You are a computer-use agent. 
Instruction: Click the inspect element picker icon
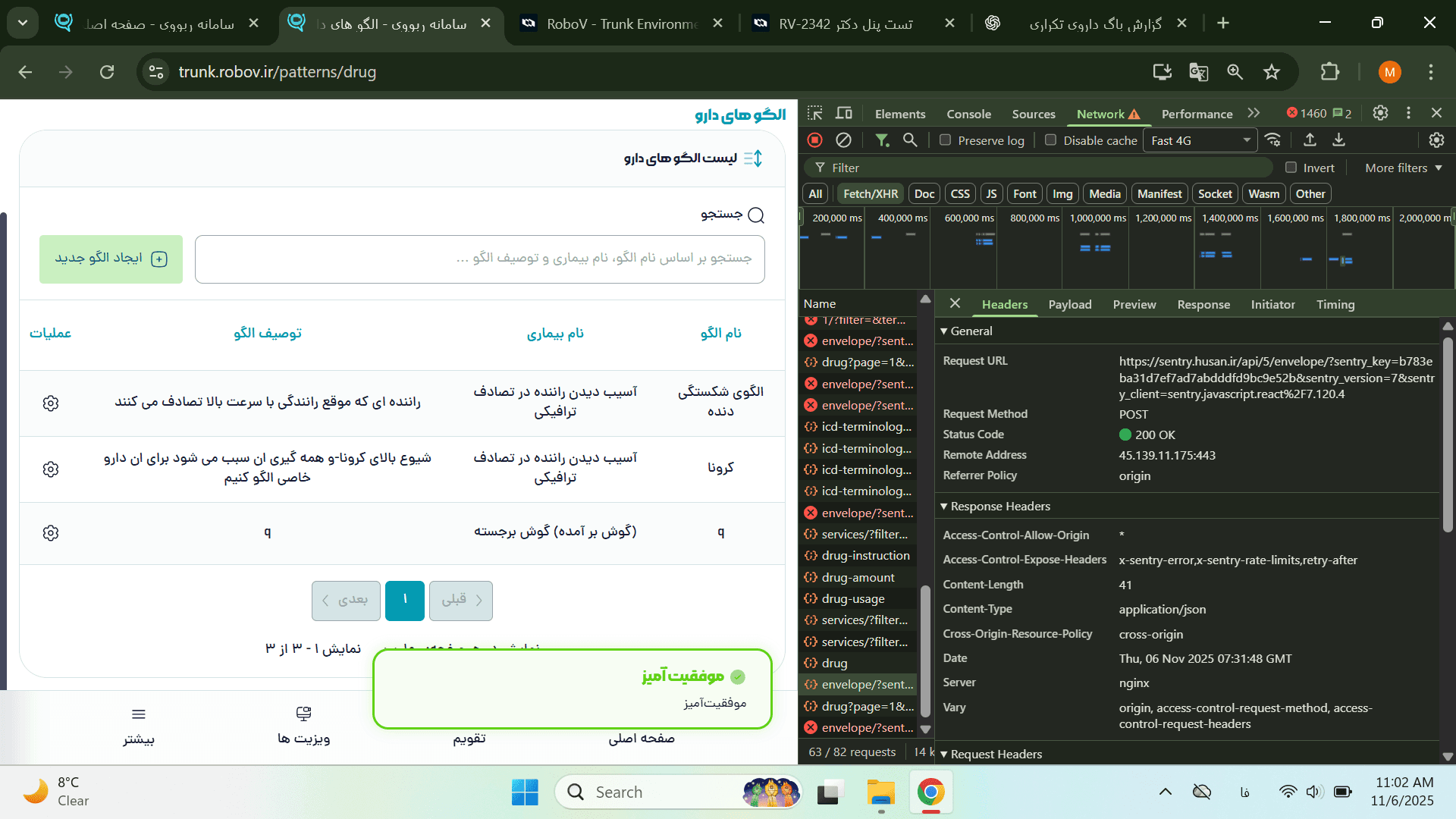pos(815,113)
